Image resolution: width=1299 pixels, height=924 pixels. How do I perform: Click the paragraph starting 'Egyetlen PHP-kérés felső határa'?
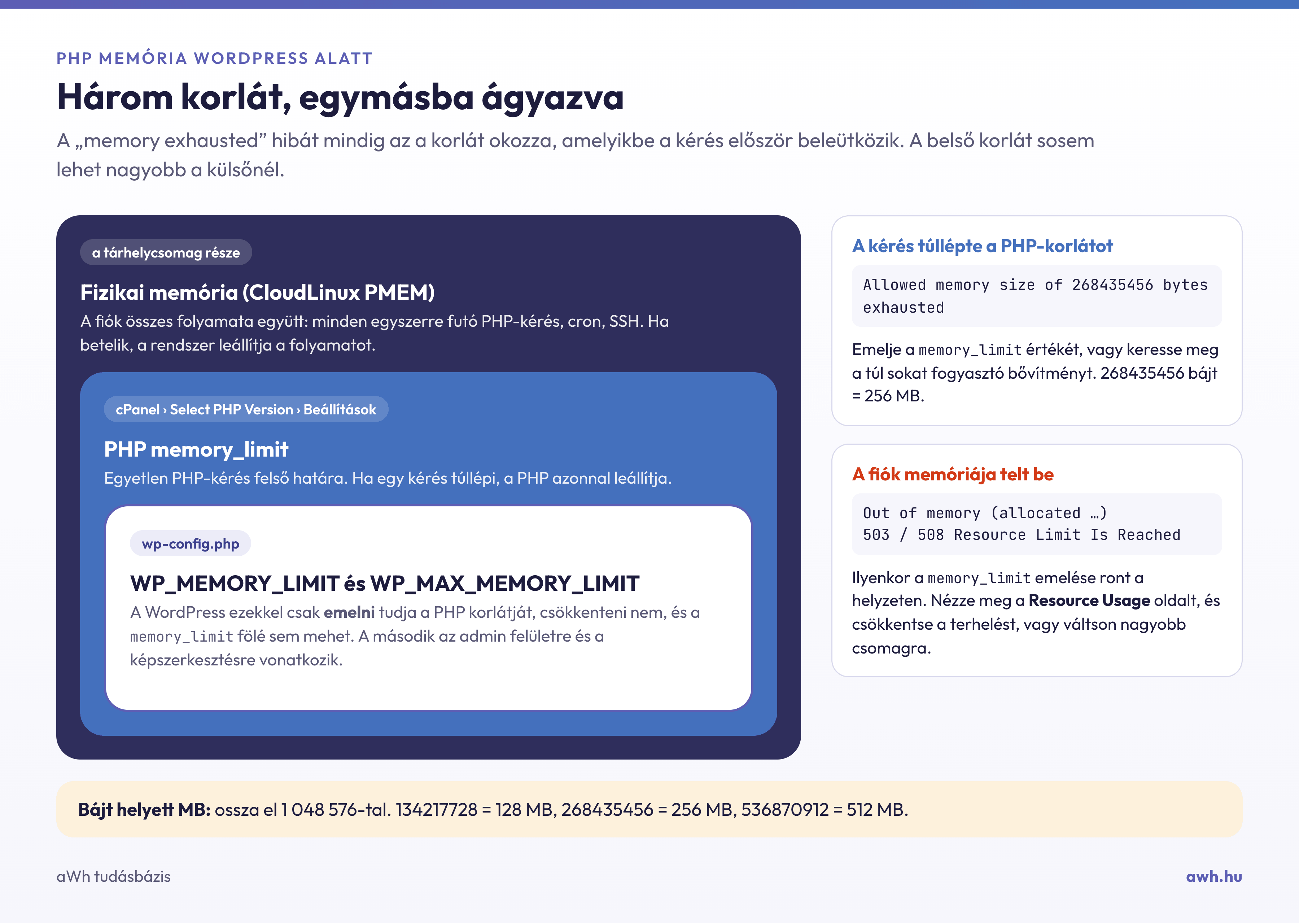click(x=388, y=479)
